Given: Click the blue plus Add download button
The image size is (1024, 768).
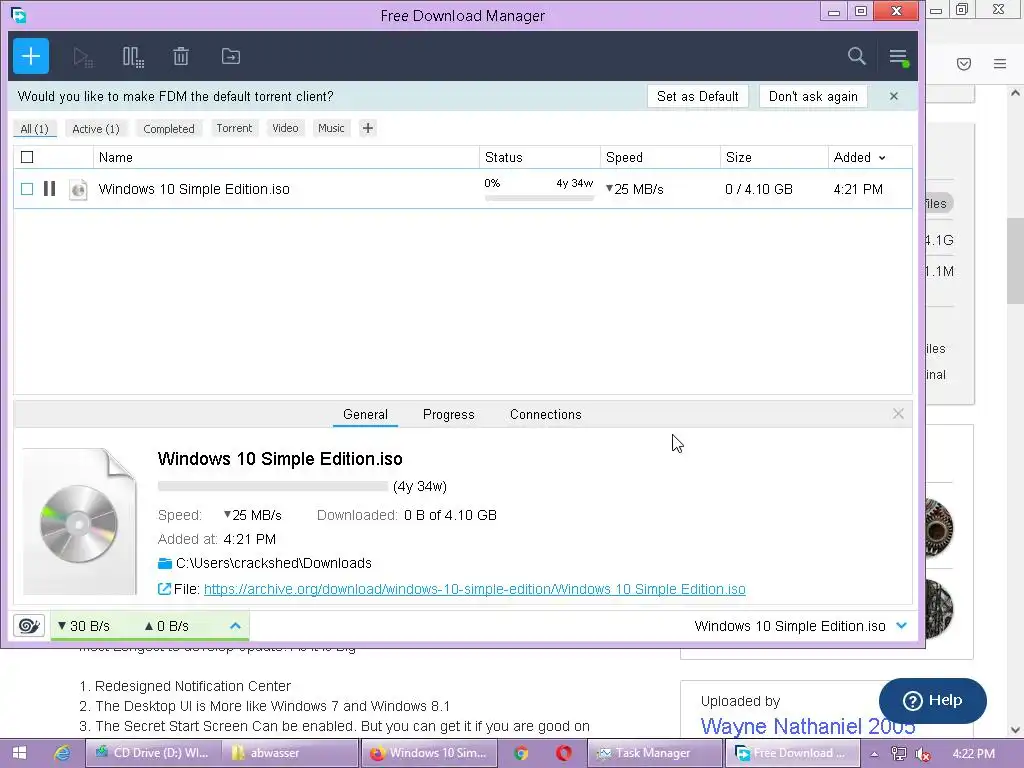Looking at the screenshot, I should (31, 56).
